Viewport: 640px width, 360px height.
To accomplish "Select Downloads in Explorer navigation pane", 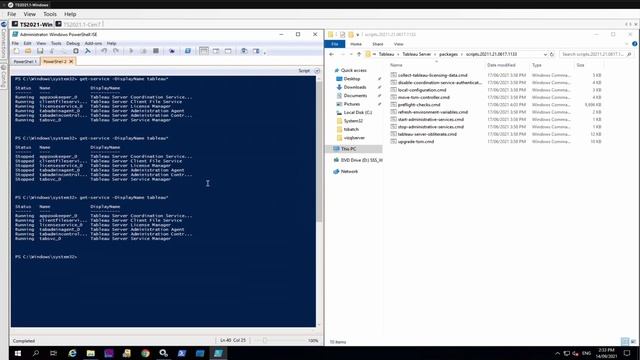I will [x=355, y=87].
